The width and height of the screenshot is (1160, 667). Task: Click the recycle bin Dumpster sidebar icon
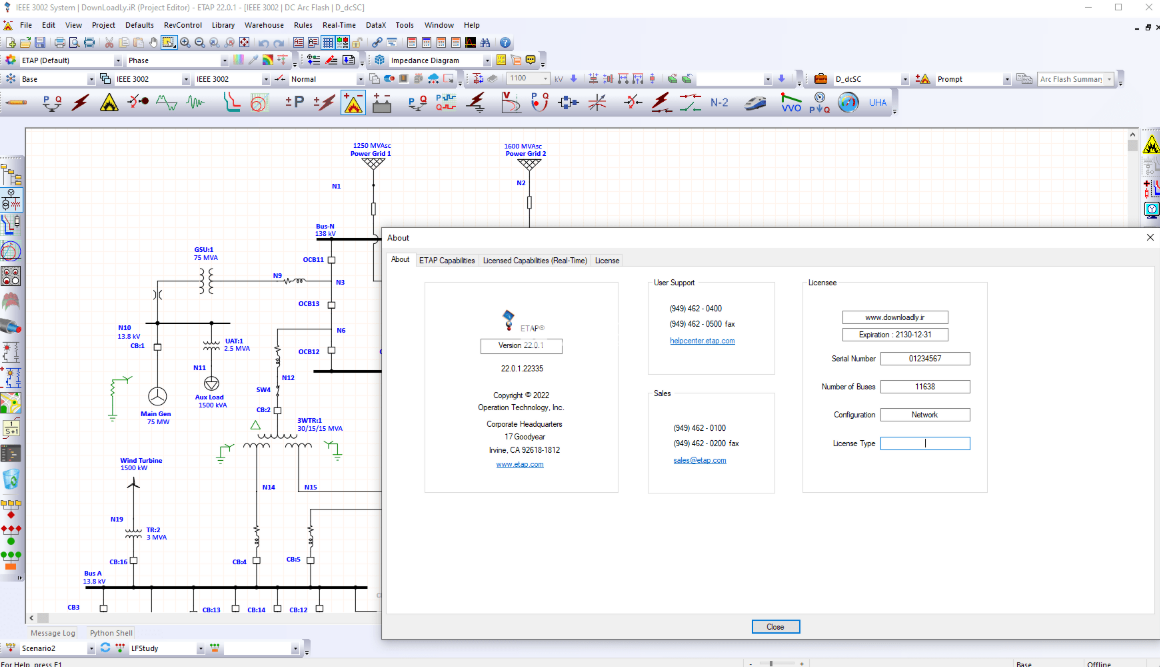tap(11, 480)
